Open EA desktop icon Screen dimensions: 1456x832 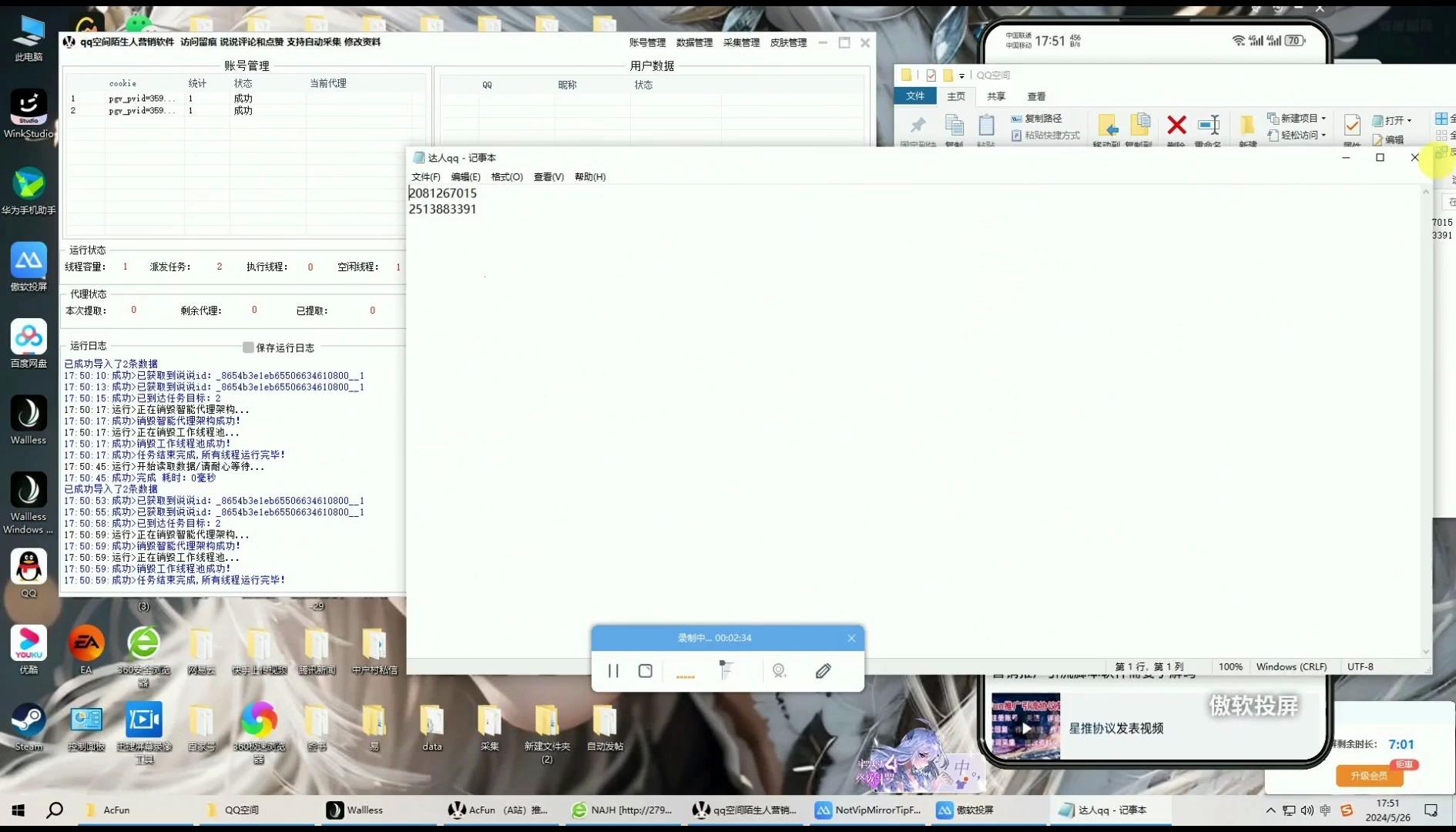tap(86, 649)
